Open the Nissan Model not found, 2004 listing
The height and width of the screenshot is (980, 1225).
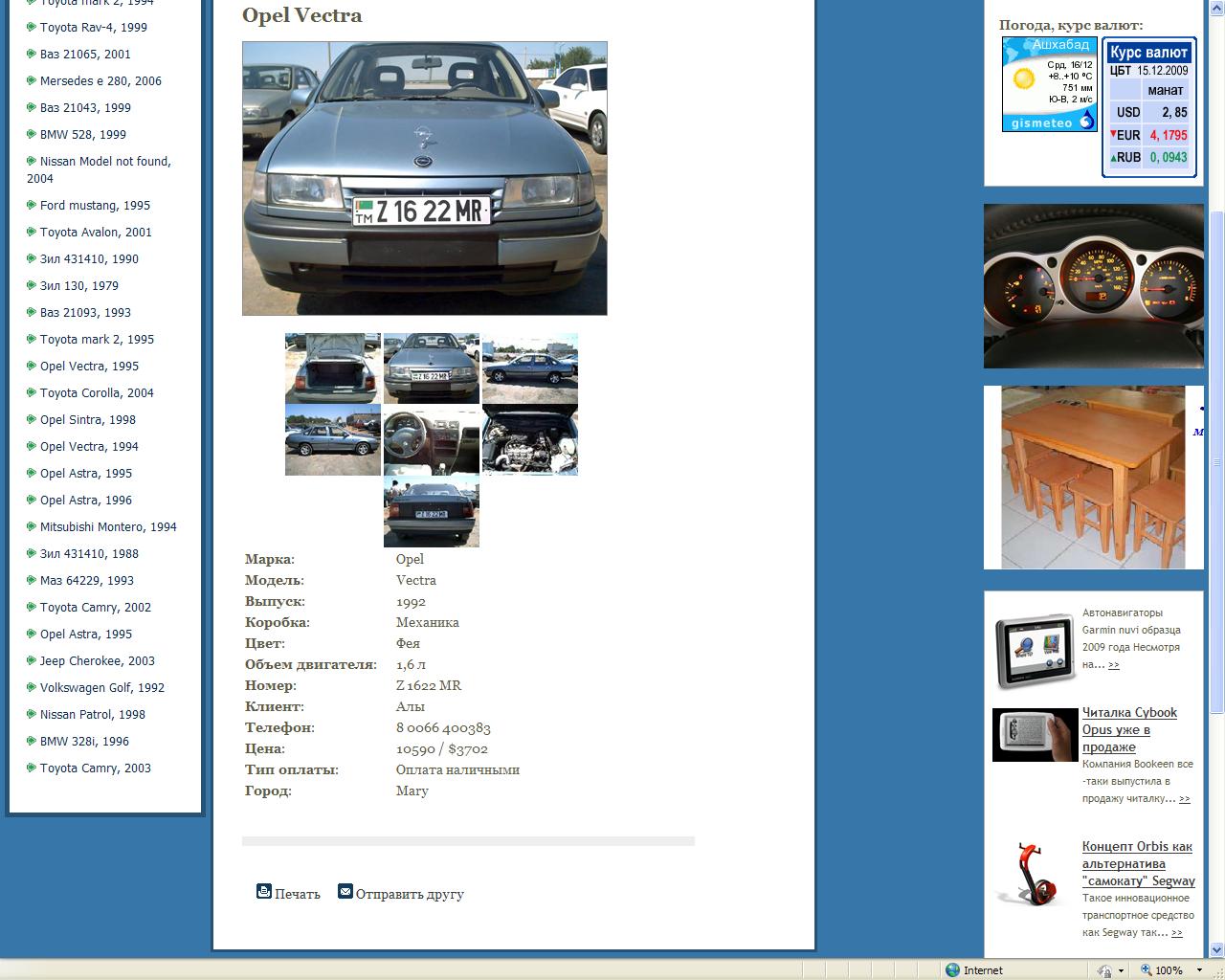pos(100,169)
